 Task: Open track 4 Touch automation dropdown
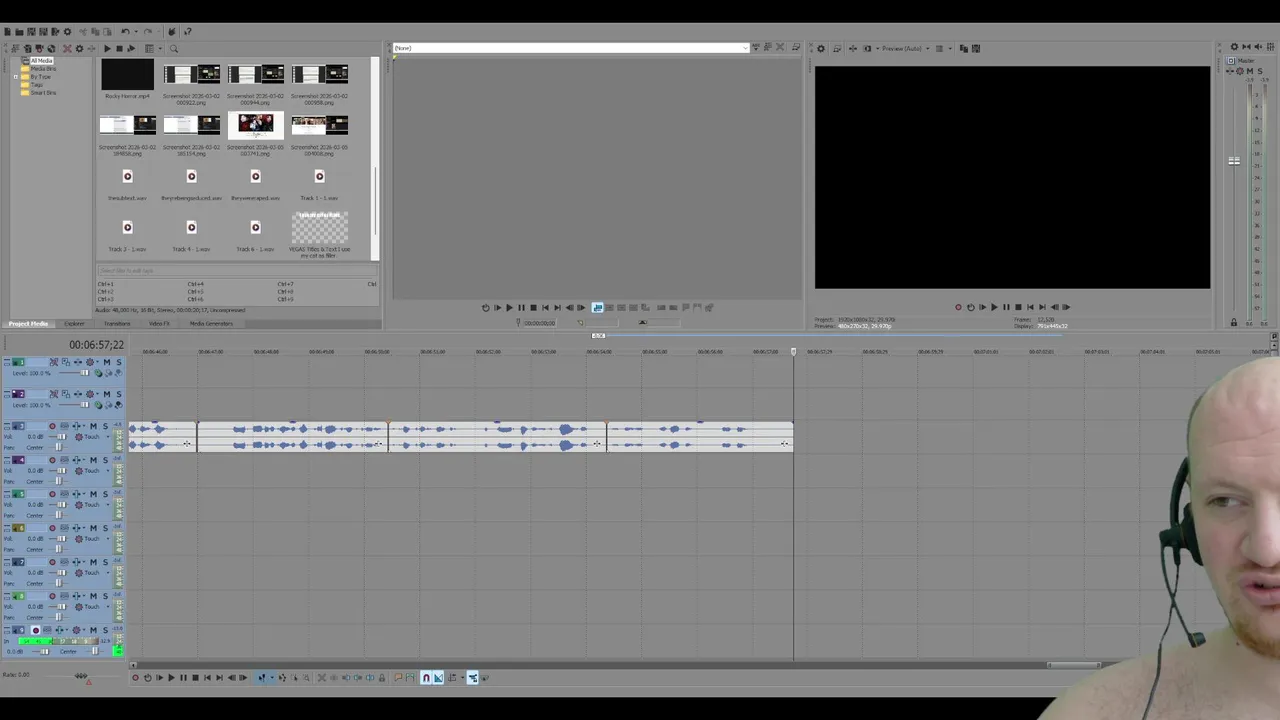pos(108,471)
